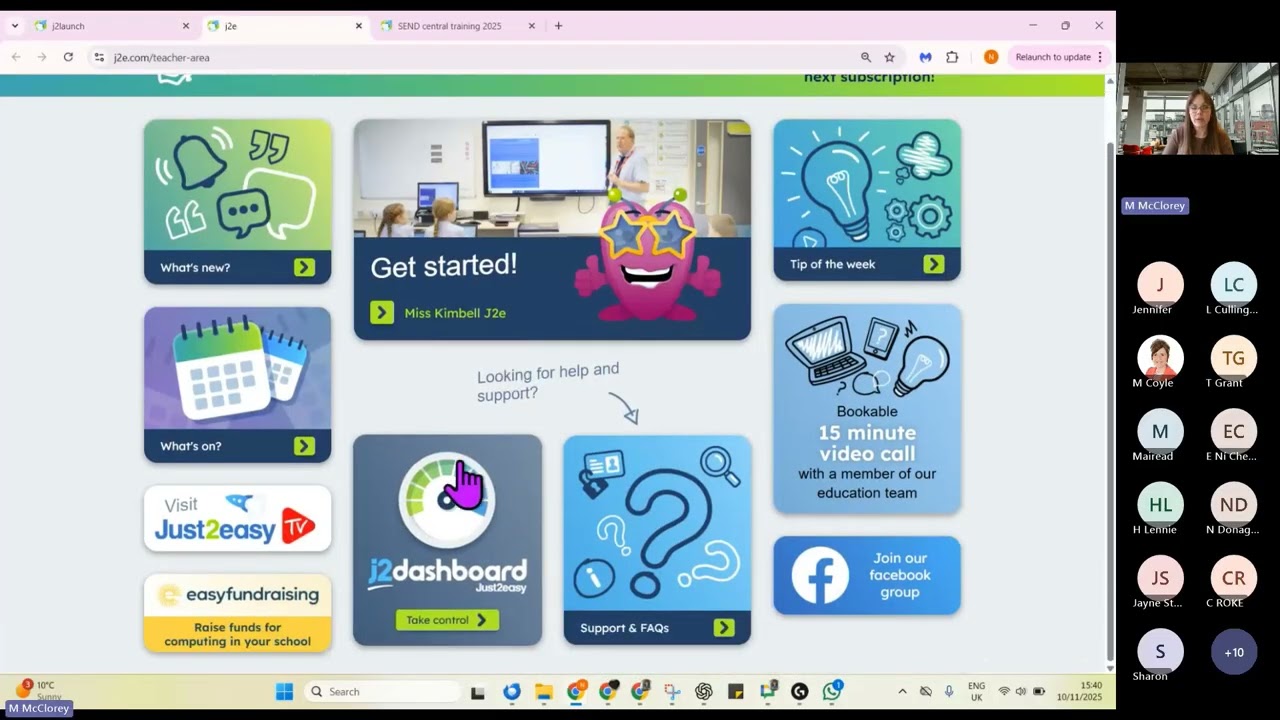Click the M McClorey name label
Image resolution: width=1280 pixels, height=720 pixels.
[1155, 205]
